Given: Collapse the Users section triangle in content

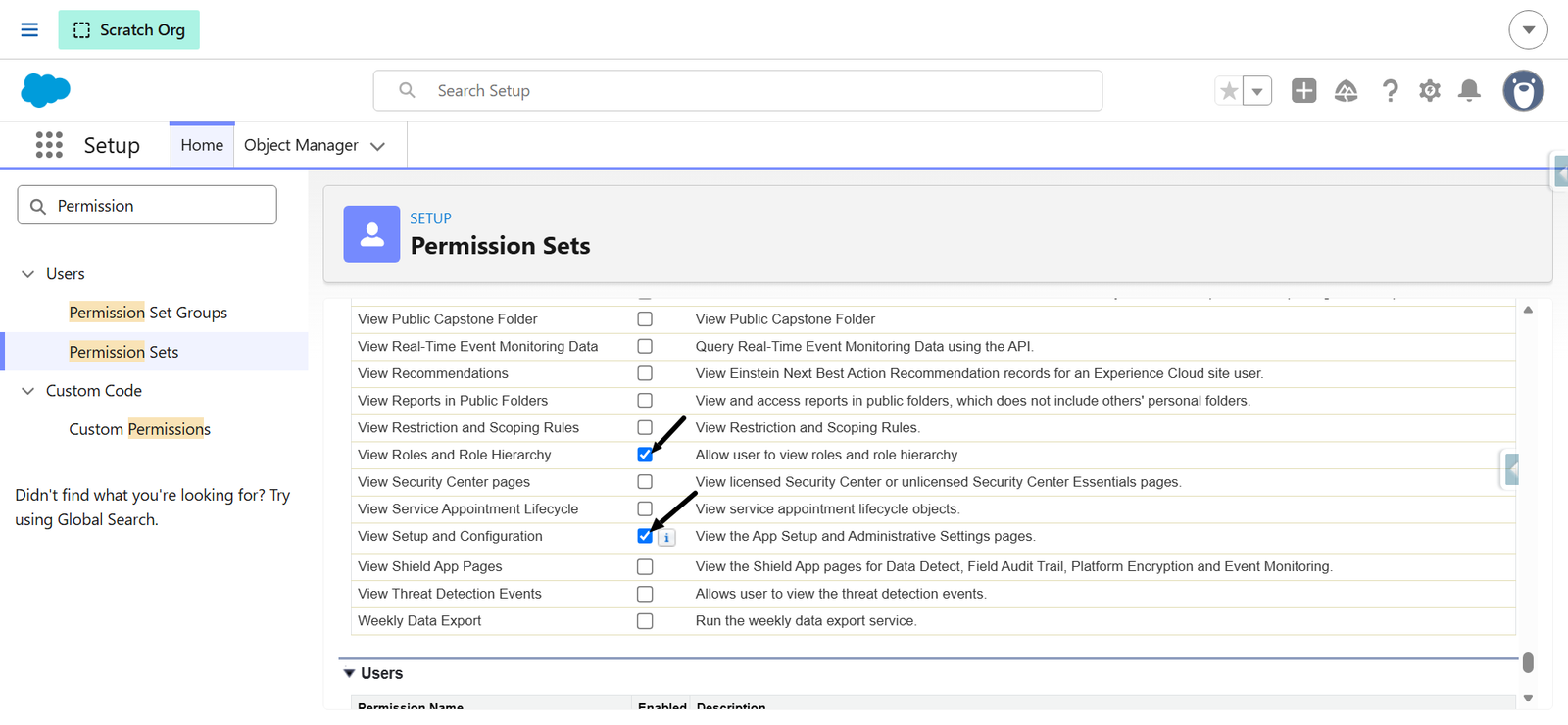Looking at the screenshot, I should point(349,673).
